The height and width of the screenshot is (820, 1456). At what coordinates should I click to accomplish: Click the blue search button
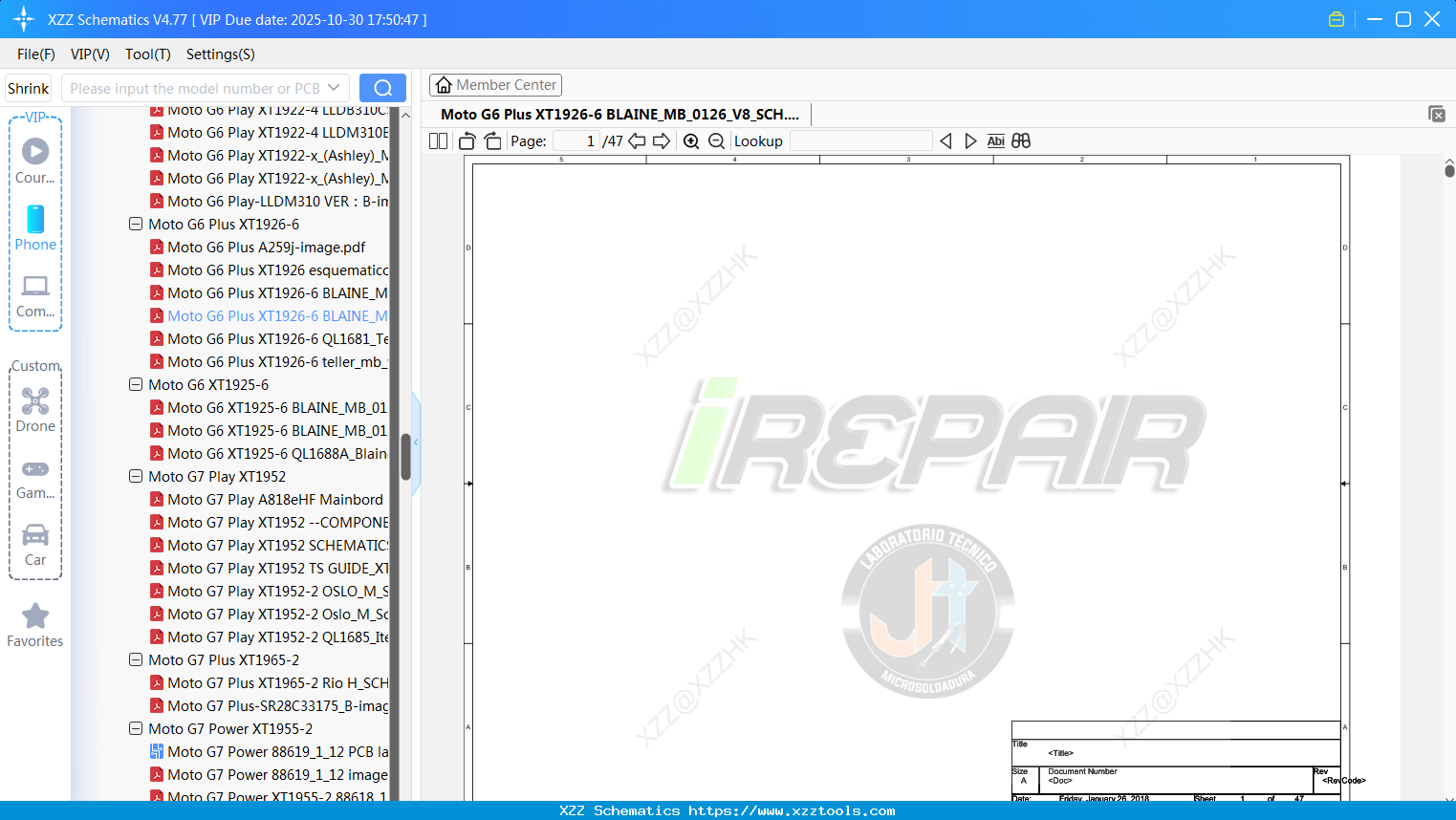coord(382,88)
